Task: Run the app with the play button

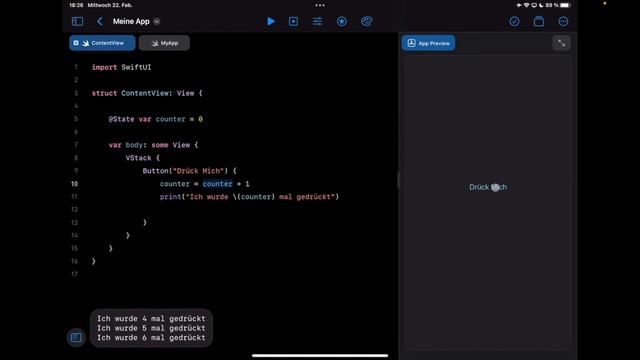Action: coord(271,21)
